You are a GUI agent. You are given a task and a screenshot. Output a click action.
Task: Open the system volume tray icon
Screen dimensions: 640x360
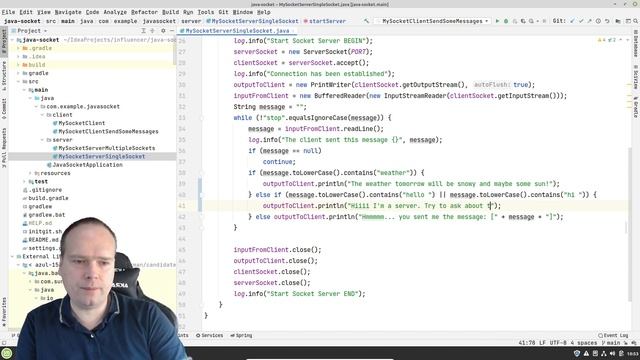click(612, 353)
